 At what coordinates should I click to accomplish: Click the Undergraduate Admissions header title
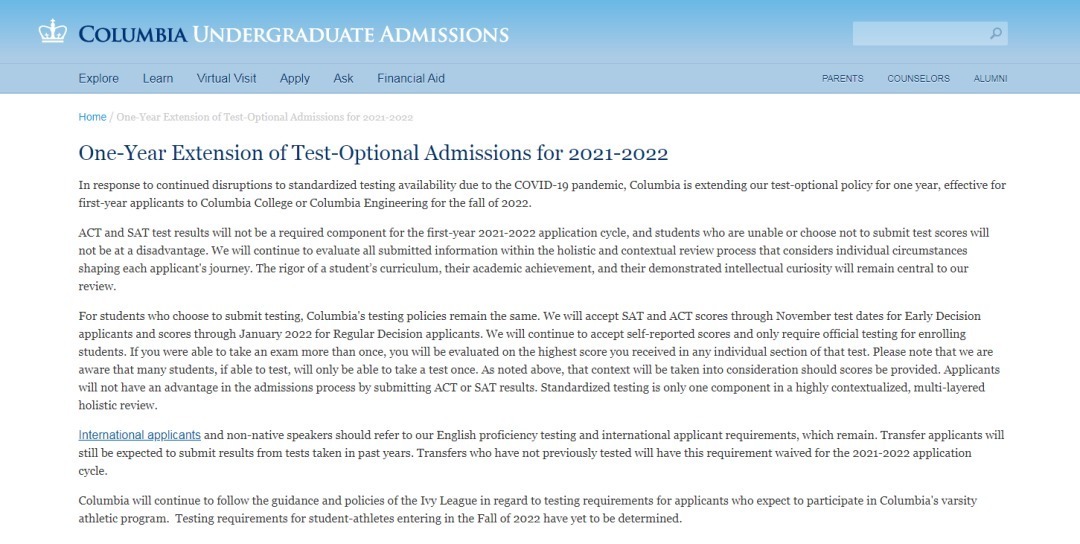click(350, 34)
